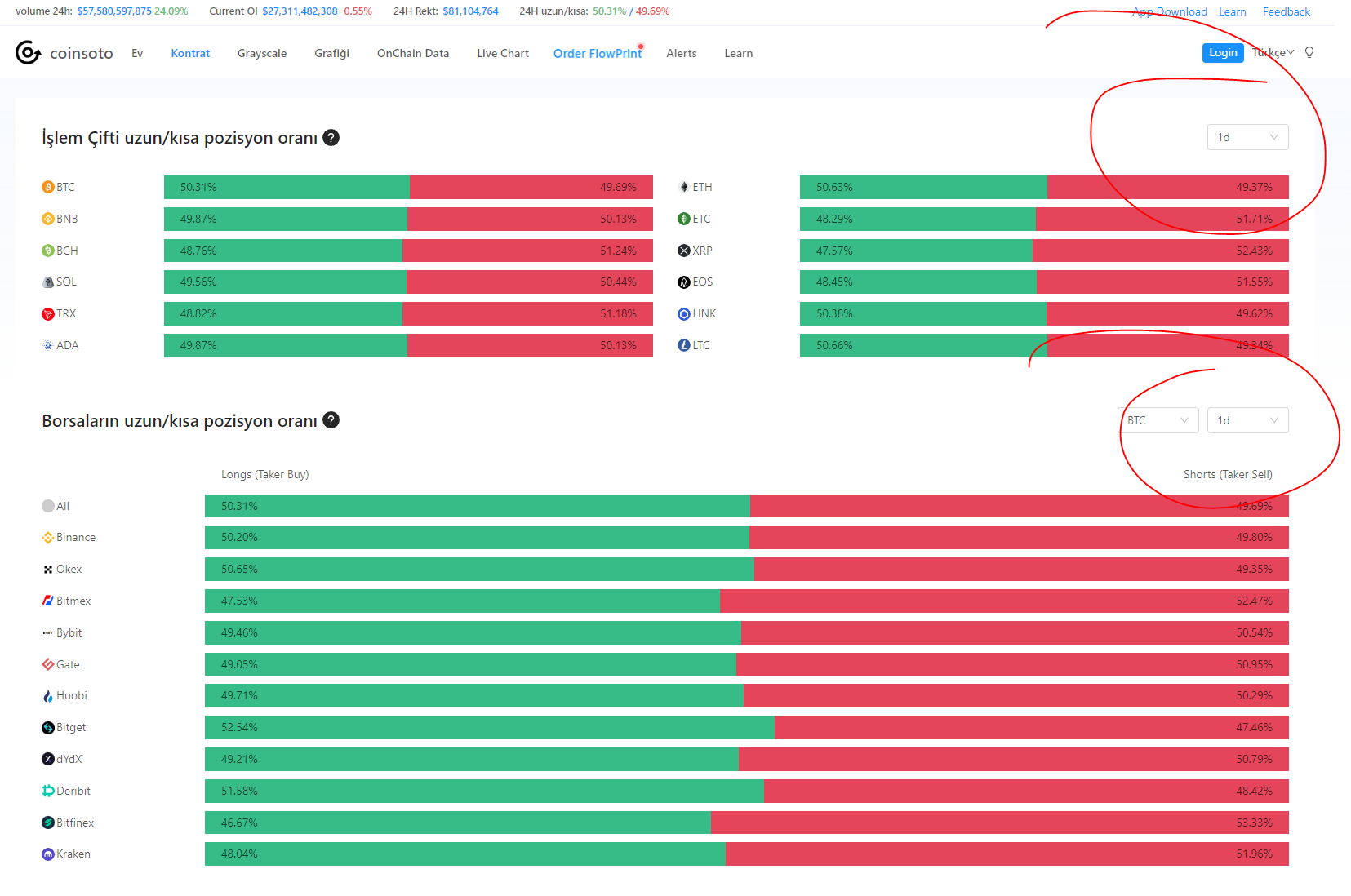Open the Grayscale menu item
This screenshot has height=896, width=1351.
point(262,53)
